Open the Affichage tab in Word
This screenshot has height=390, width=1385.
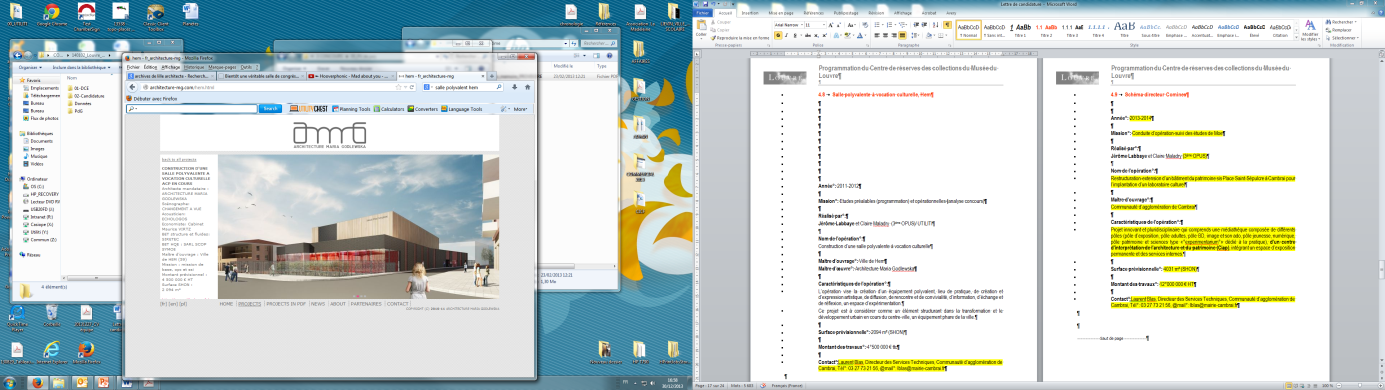click(903, 13)
